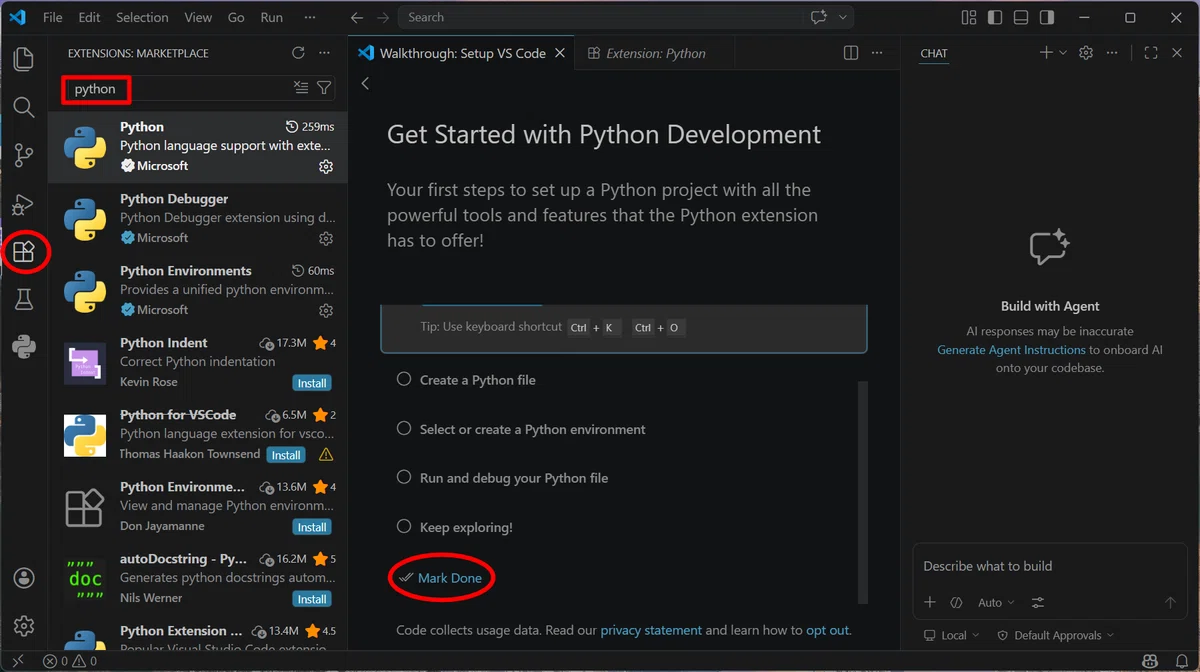1200x672 pixels.
Task: Open the manage gear for Python extension
Action: tap(326, 167)
